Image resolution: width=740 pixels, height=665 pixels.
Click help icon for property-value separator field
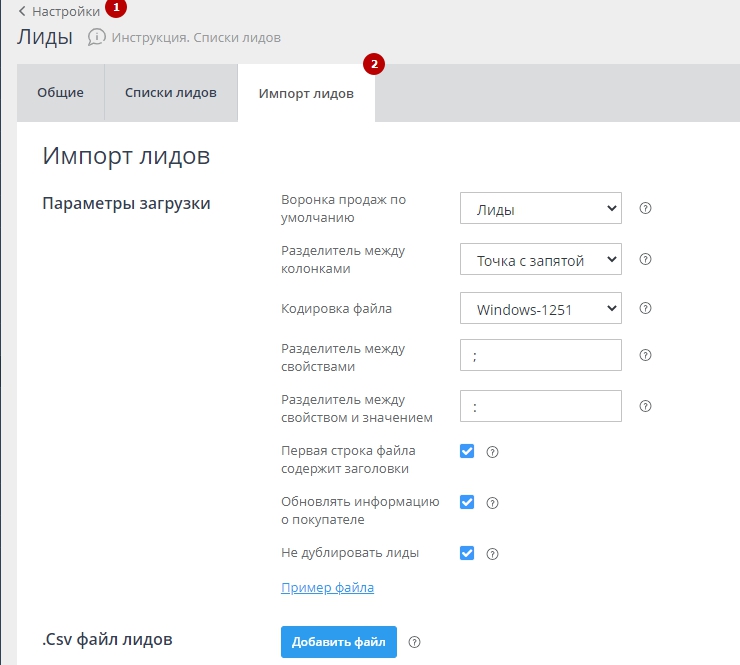click(645, 406)
